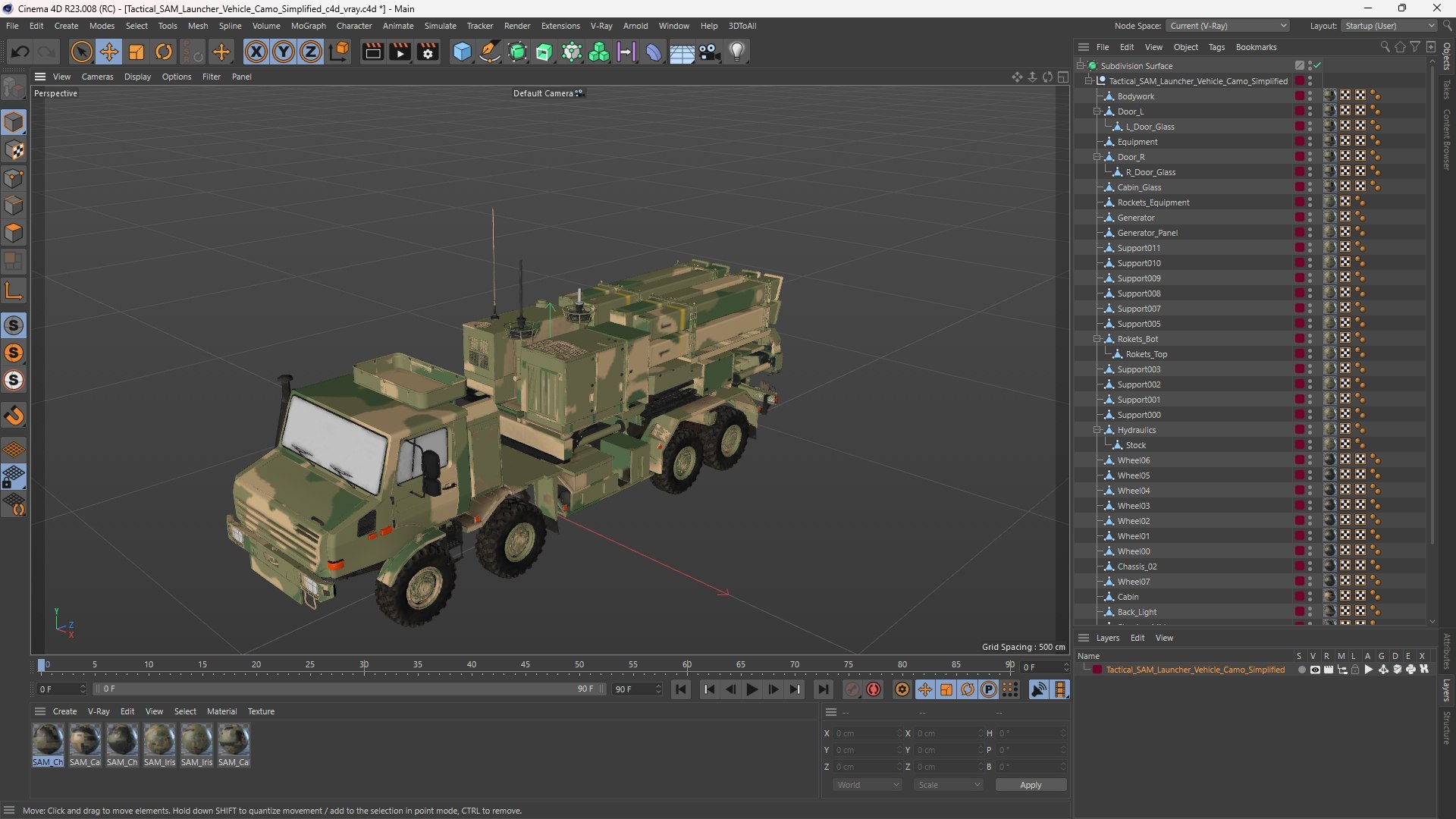
Task: Click Record Active Objects keyframe button
Action: [x=852, y=689]
